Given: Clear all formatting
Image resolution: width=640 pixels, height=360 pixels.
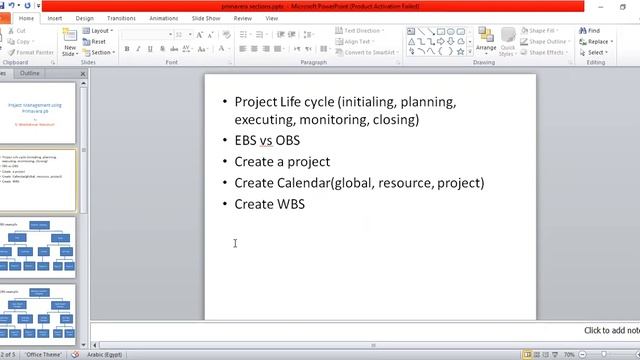Looking at the screenshot, I should [227, 35].
